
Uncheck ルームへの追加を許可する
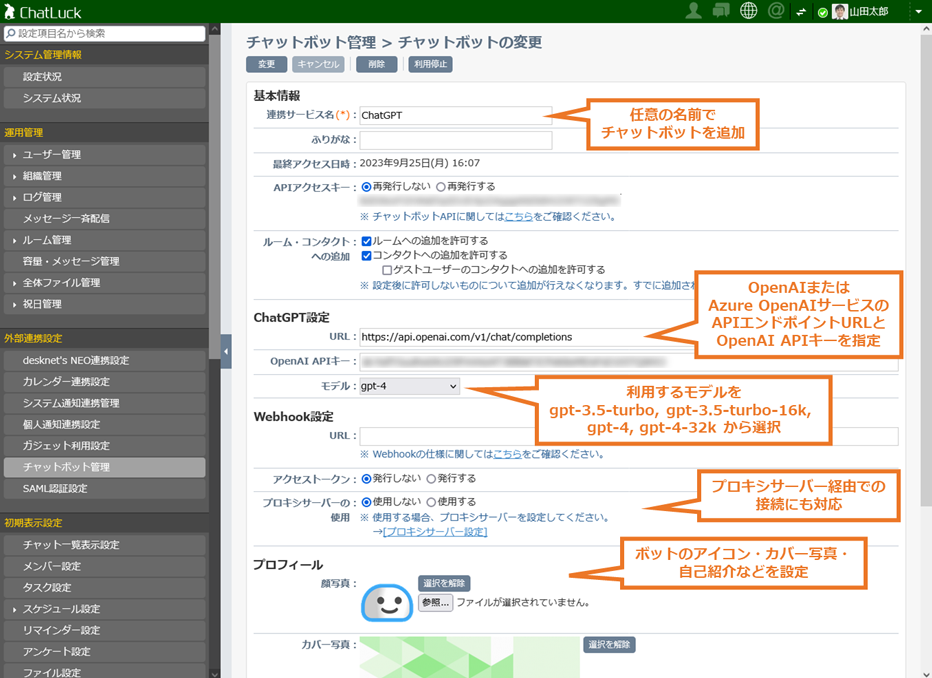click(x=366, y=240)
